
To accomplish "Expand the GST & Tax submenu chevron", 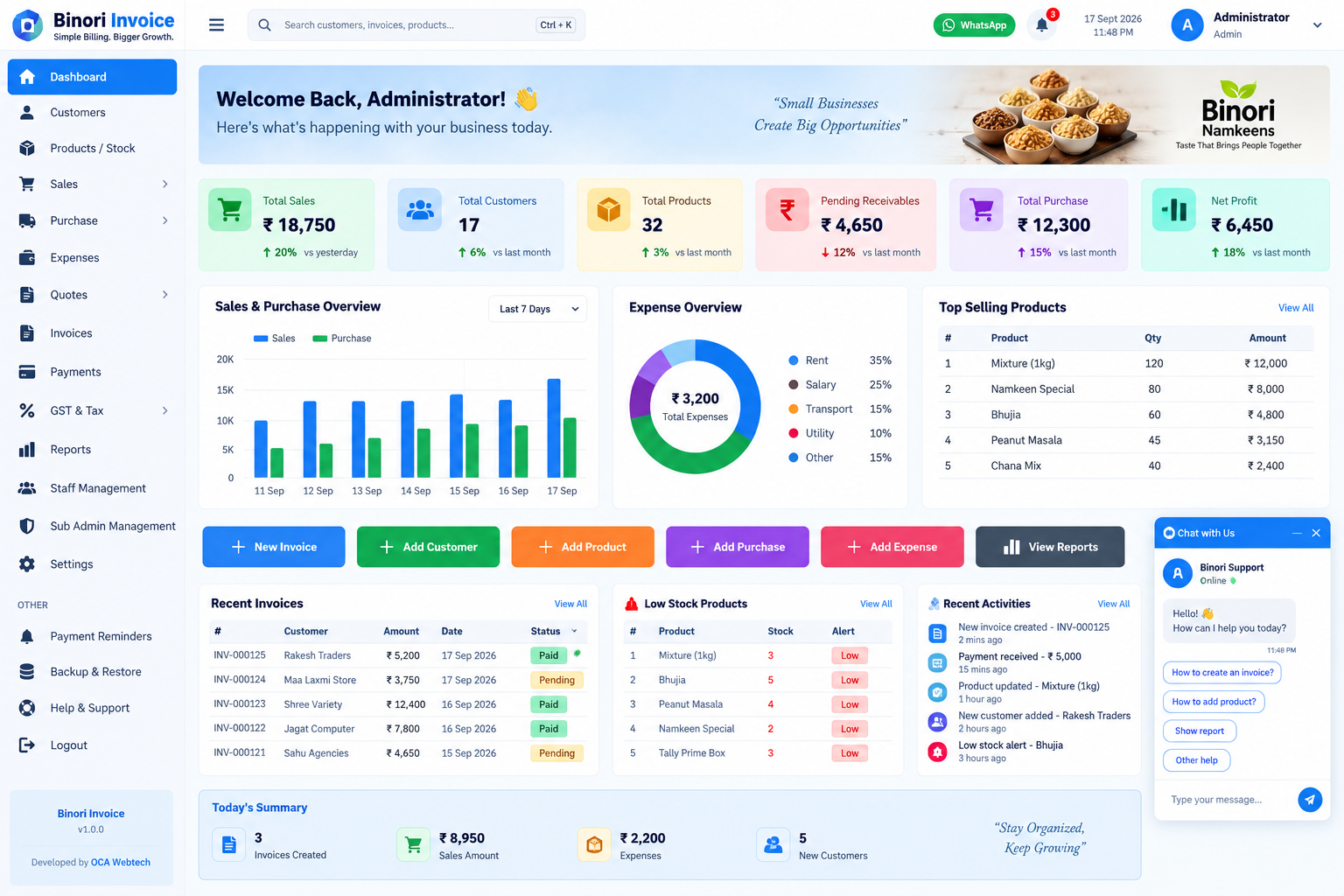I will pyautogui.click(x=165, y=410).
